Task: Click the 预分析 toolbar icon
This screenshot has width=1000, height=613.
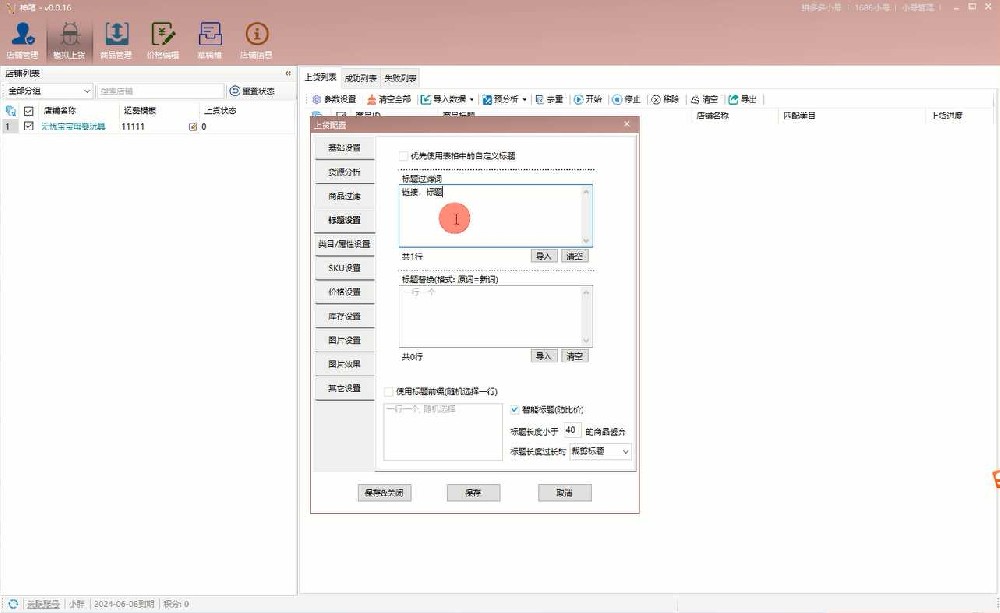Action: (x=487, y=100)
